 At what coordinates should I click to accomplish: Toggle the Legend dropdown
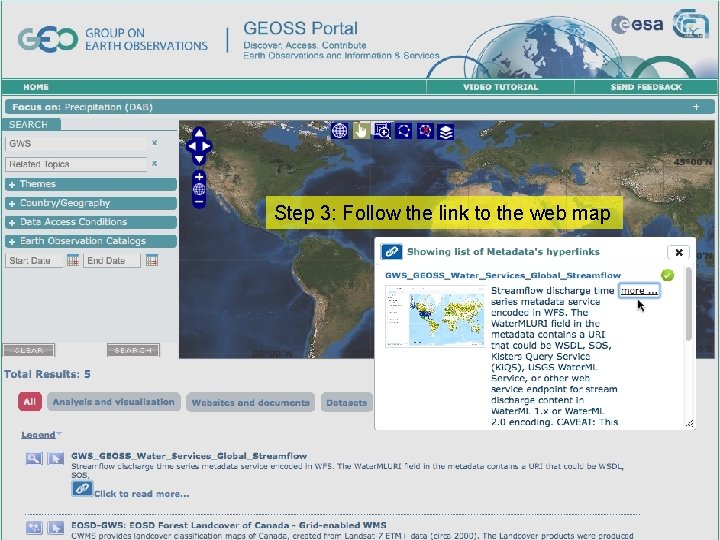41,435
